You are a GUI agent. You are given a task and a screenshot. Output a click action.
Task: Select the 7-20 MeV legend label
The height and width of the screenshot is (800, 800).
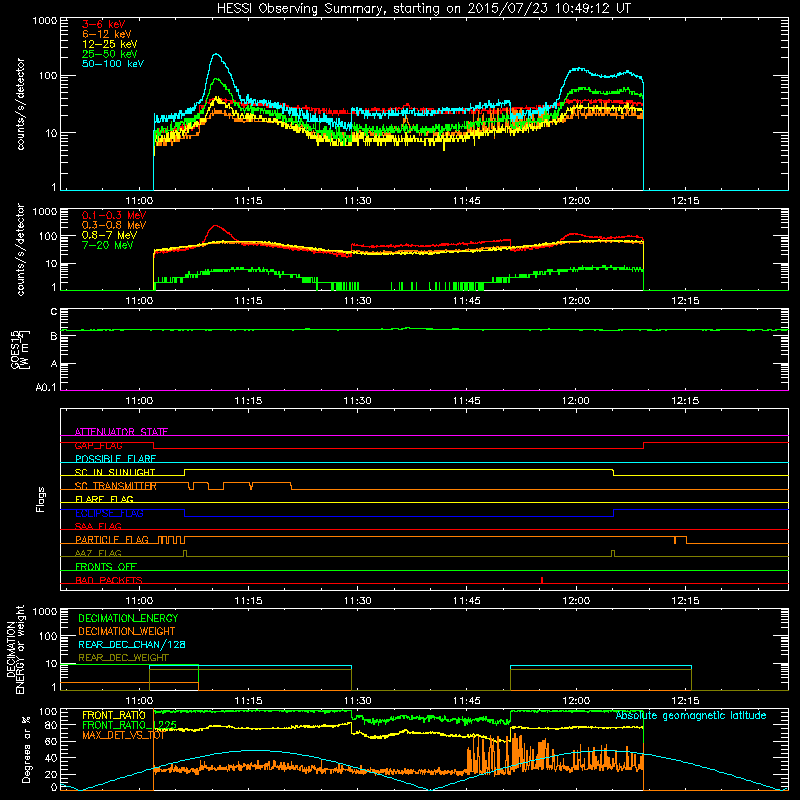108,245
